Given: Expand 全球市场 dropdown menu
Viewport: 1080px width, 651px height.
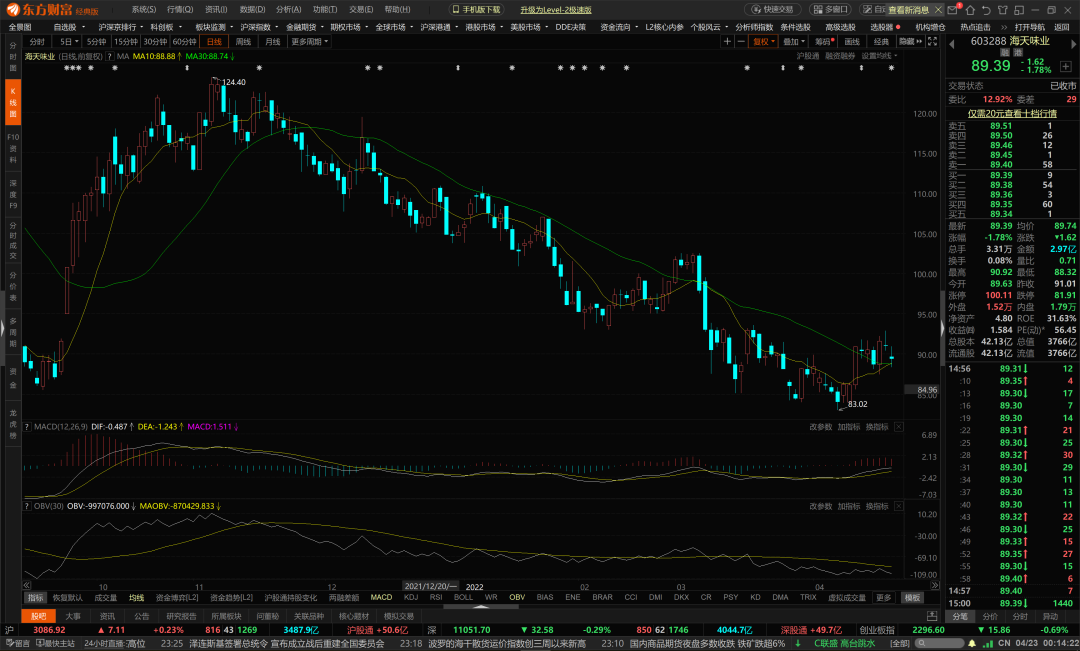Looking at the screenshot, I should (393, 27).
